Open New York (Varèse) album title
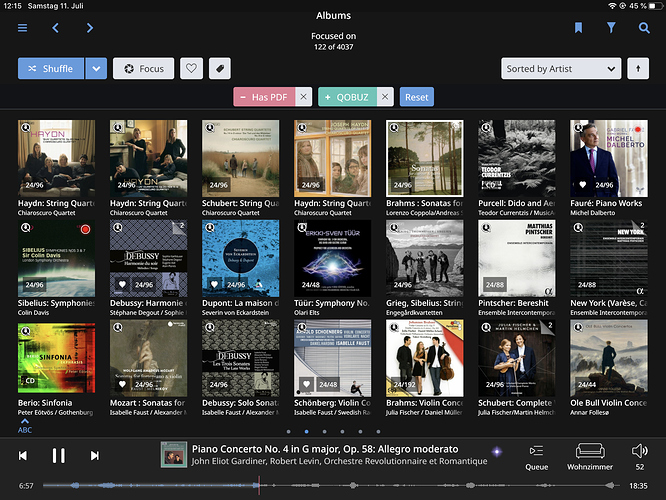The height and width of the screenshot is (500, 666). tap(608, 303)
